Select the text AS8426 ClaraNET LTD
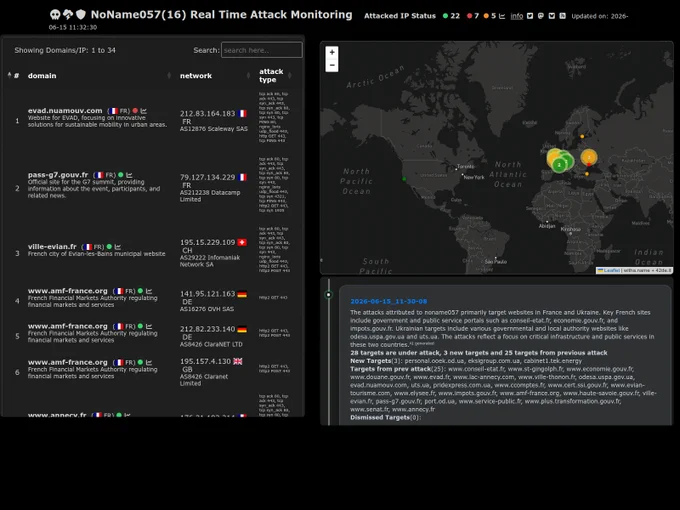Viewport: 680px width, 510px height. tap(211, 344)
